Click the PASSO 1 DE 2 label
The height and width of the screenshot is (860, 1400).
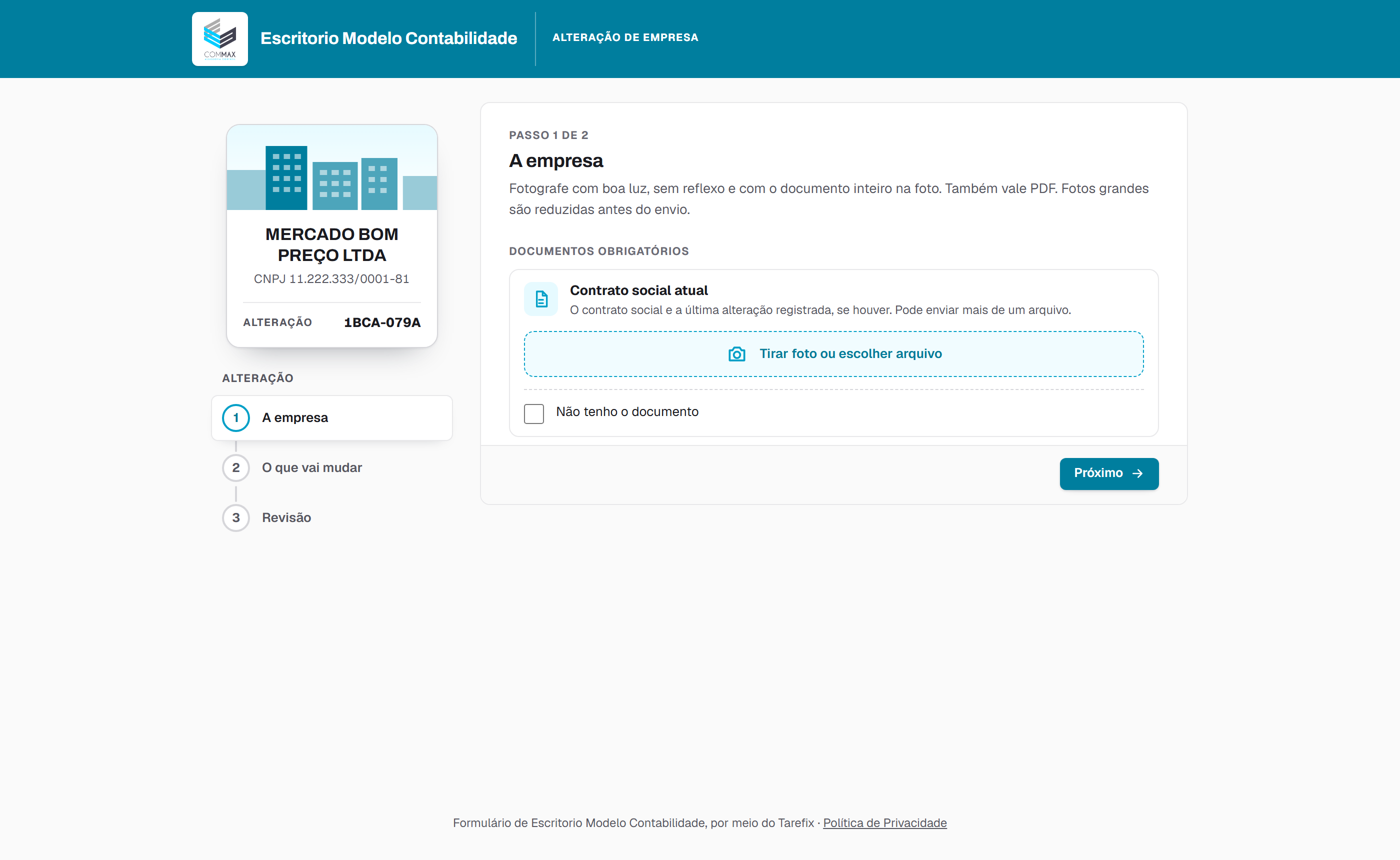(548, 135)
